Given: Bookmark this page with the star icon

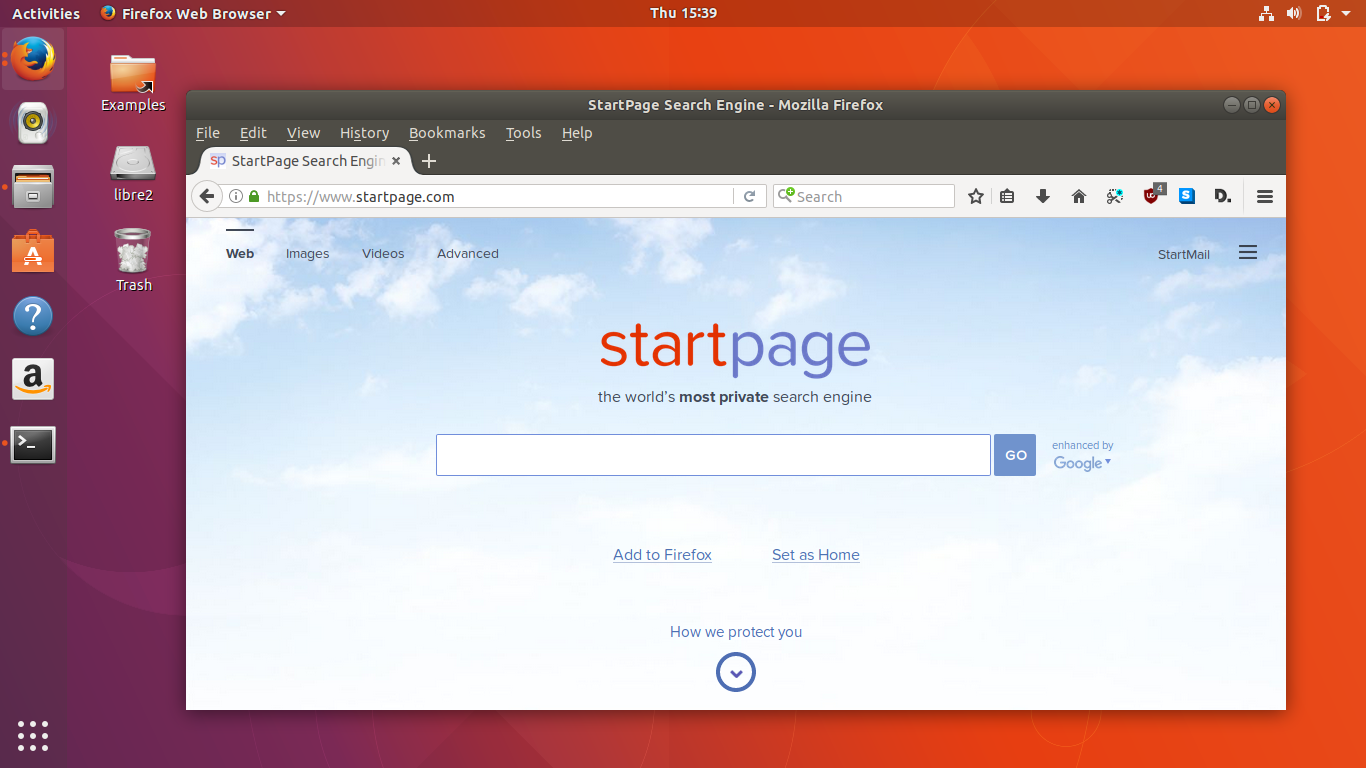Looking at the screenshot, I should 976,197.
